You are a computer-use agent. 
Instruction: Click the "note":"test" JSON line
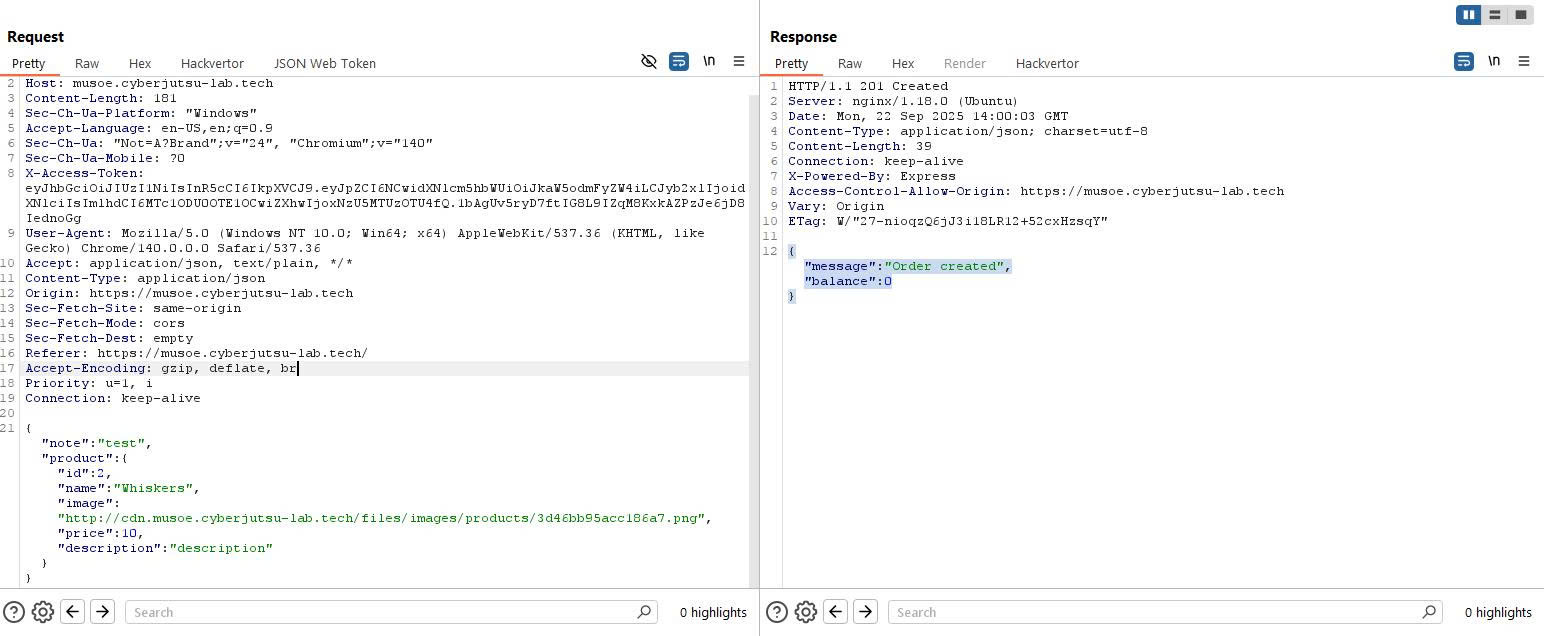(x=97, y=443)
